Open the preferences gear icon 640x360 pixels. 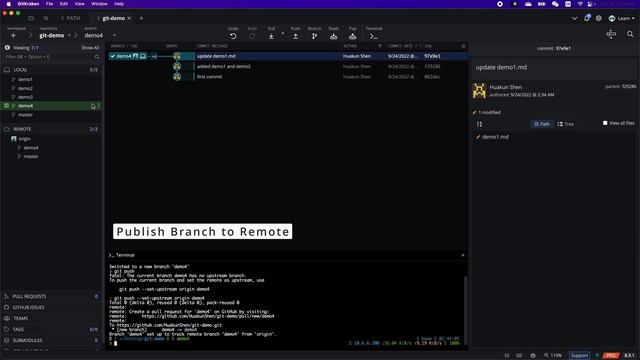click(598, 18)
